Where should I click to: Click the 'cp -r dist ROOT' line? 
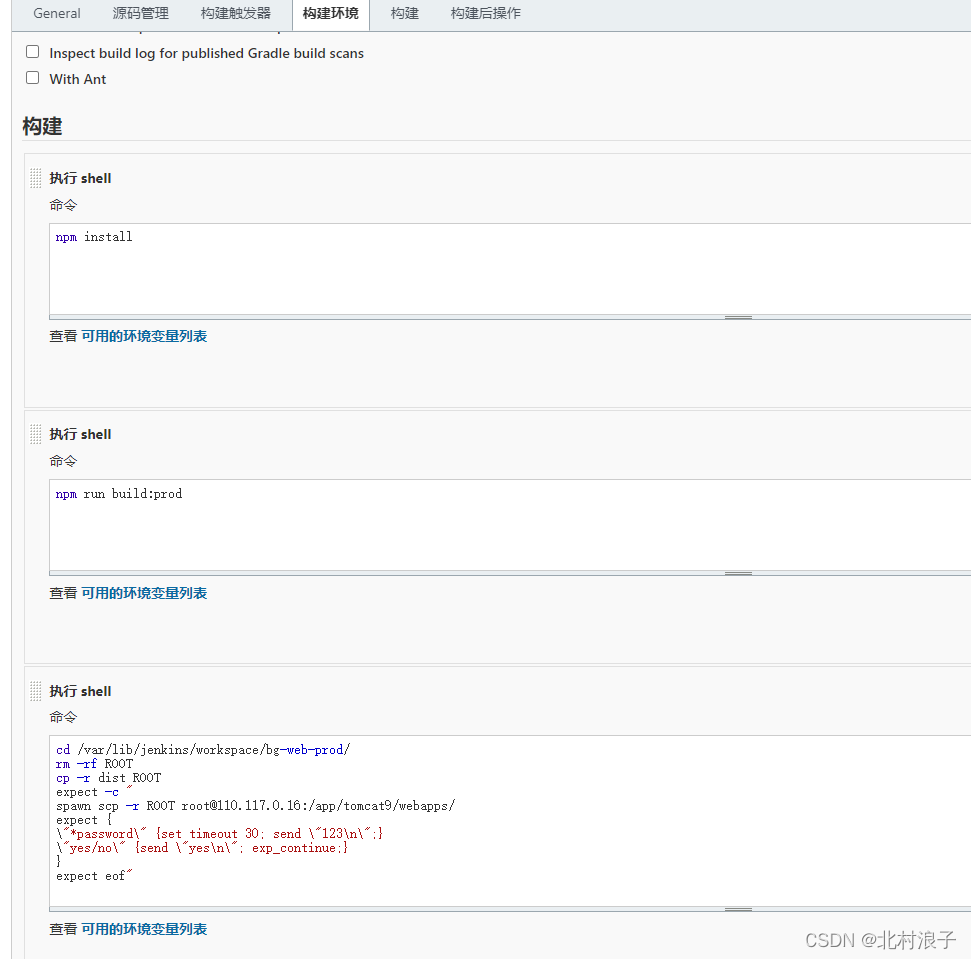(x=108, y=778)
